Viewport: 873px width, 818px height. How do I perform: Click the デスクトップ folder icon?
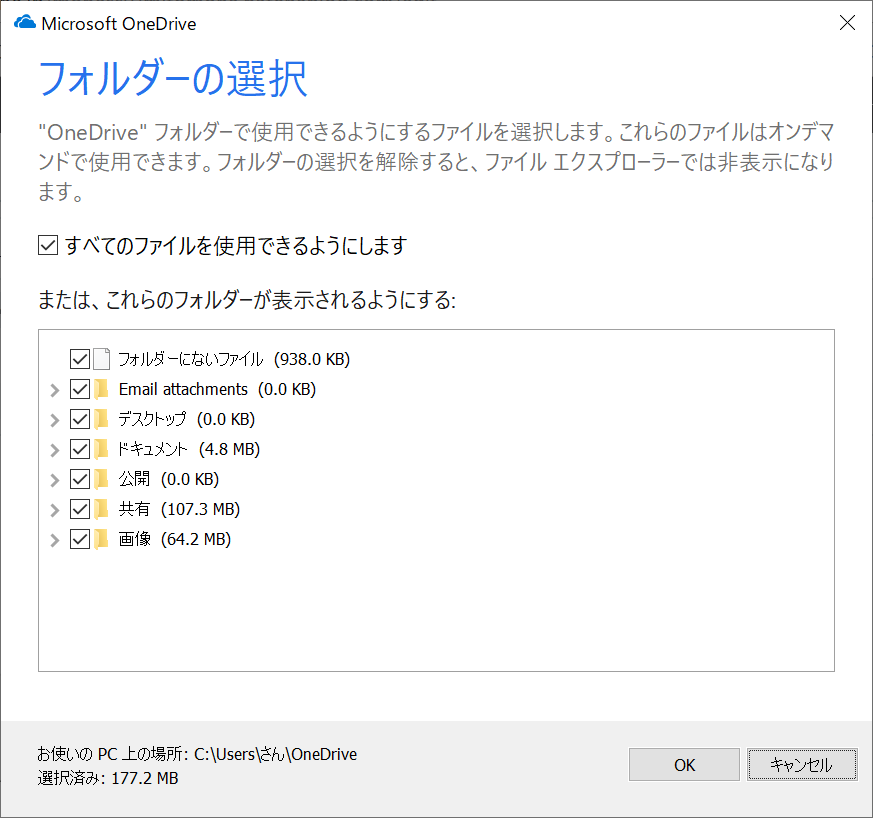tap(101, 419)
